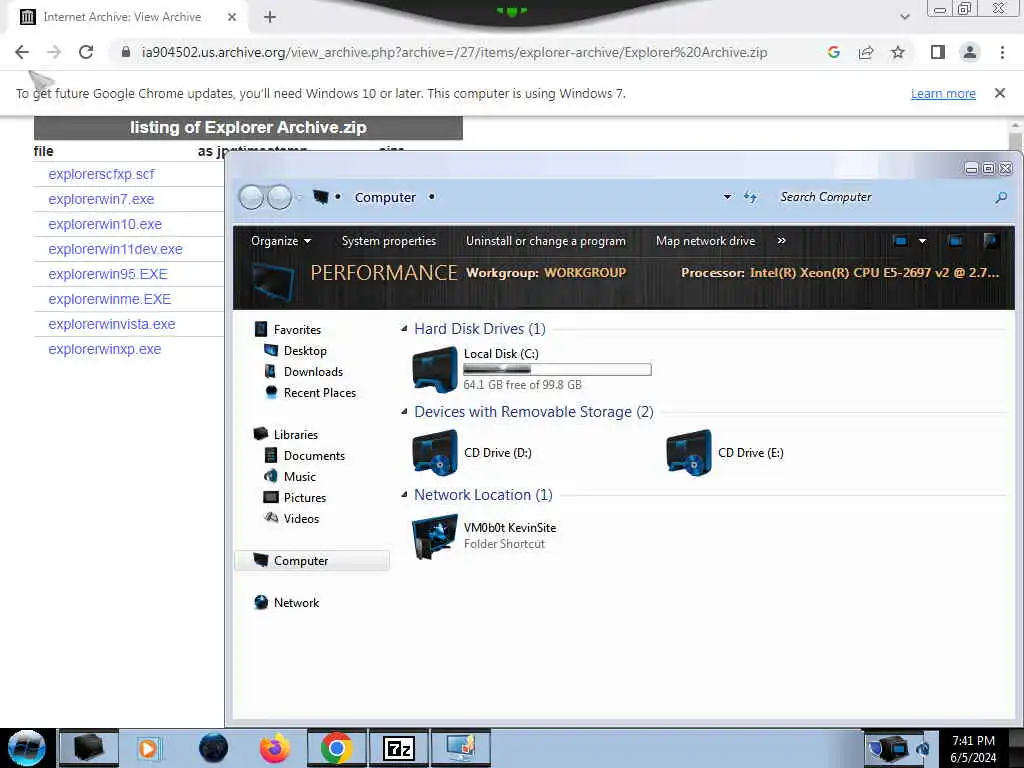Open Explorer address history dropdown
1024x768 pixels.
point(727,197)
